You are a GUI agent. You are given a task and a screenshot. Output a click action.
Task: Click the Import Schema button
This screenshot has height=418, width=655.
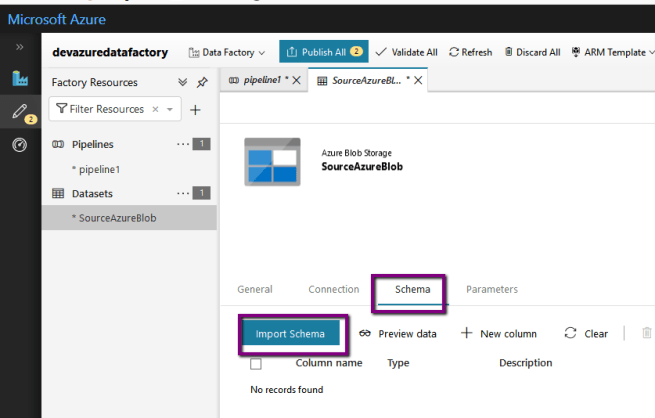pyautogui.click(x=290, y=334)
